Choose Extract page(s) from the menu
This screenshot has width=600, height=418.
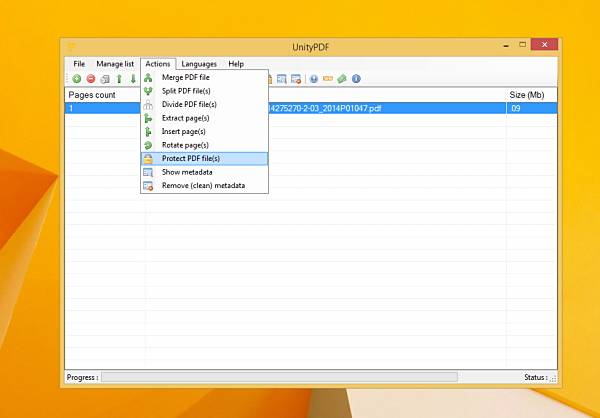click(x=204, y=118)
